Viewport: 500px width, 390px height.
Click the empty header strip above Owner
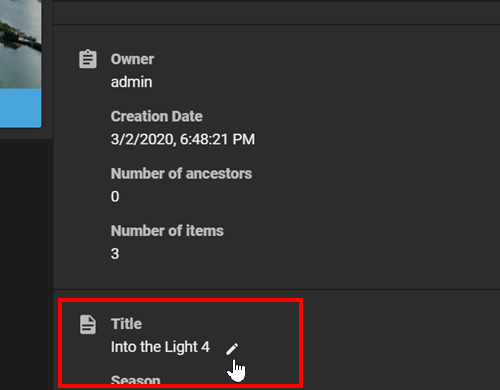[277, 12]
